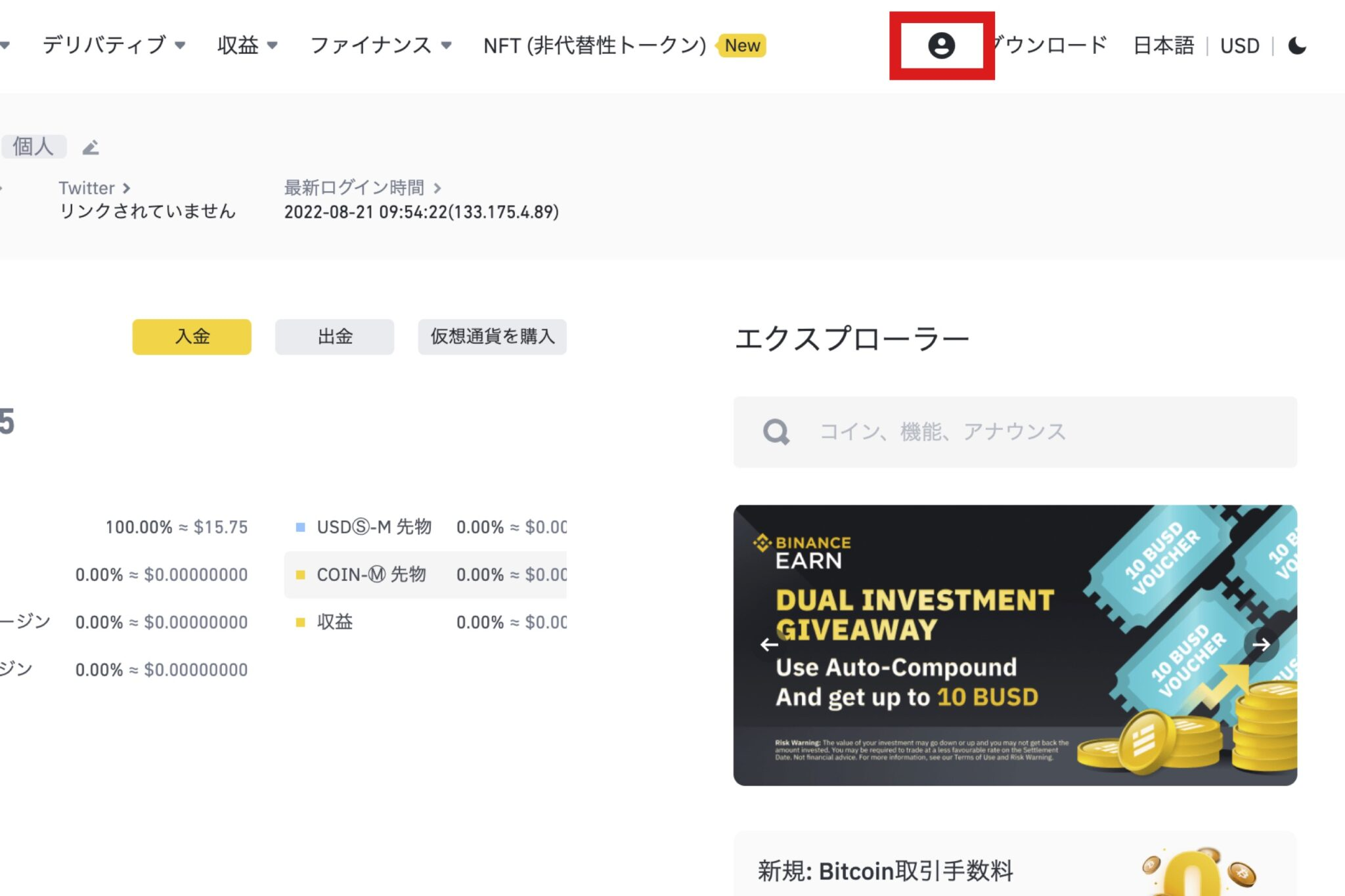Select the NFT tab in navigation
Viewport: 1345px width, 896px height.
[590, 45]
